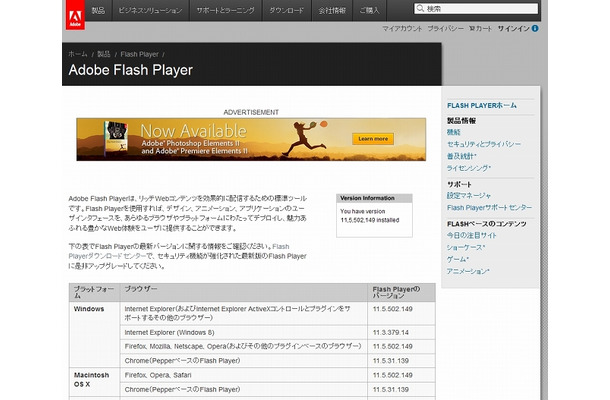Go to Flash Player in the breadcrumb
Image resolution: width=610 pixels, height=400 pixels.
coord(139,54)
